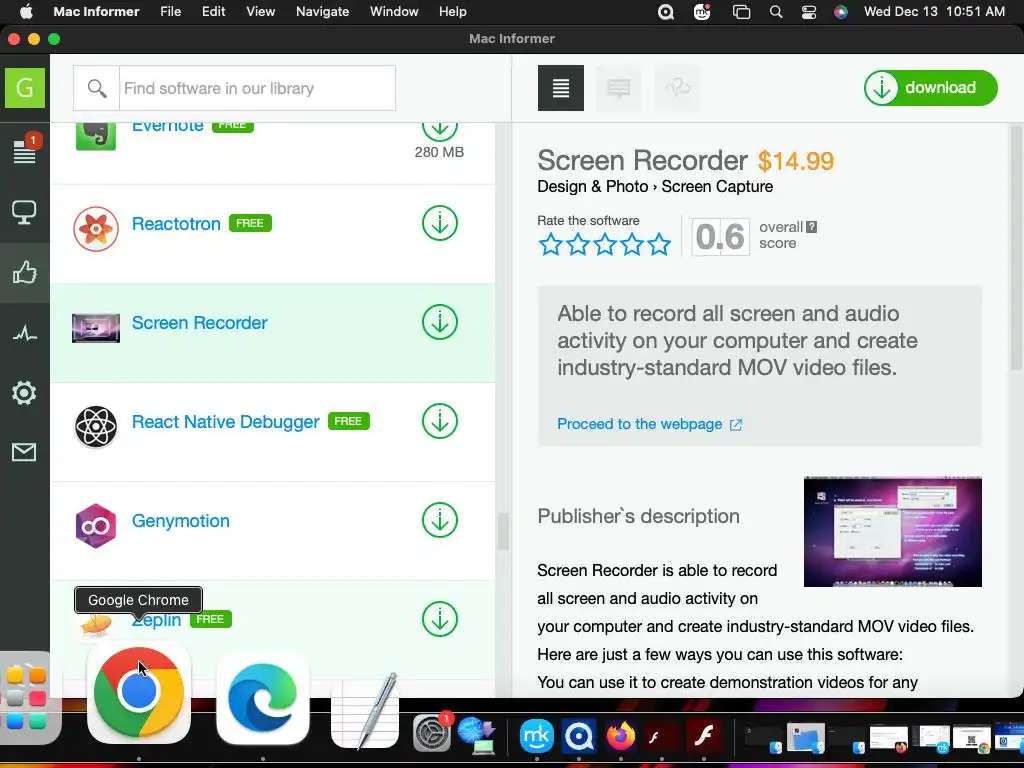
Task: Click the $14.99 price label
Action: coord(795,161)
